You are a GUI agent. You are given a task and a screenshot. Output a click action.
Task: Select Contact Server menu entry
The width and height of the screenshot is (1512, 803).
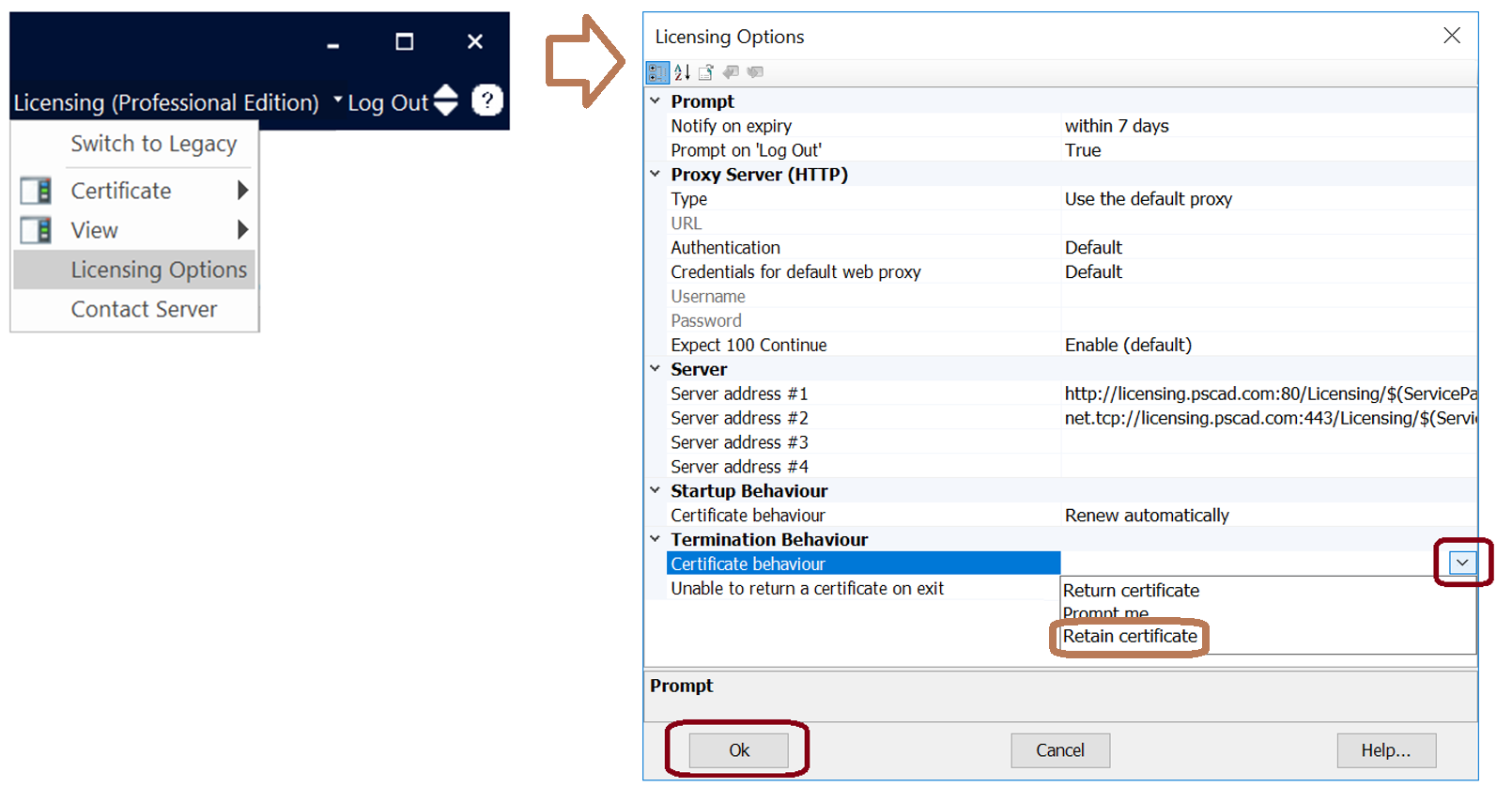tap(144, 310)
